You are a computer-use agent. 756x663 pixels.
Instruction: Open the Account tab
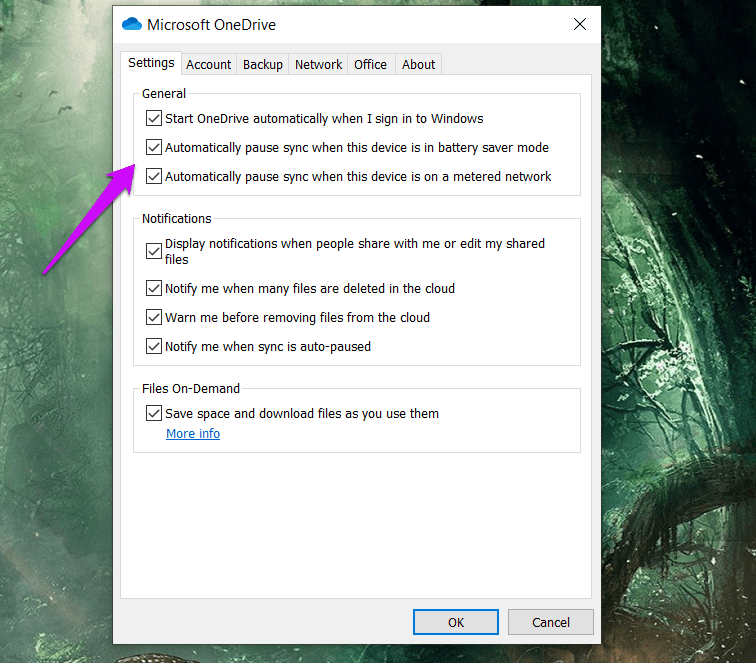208,65
